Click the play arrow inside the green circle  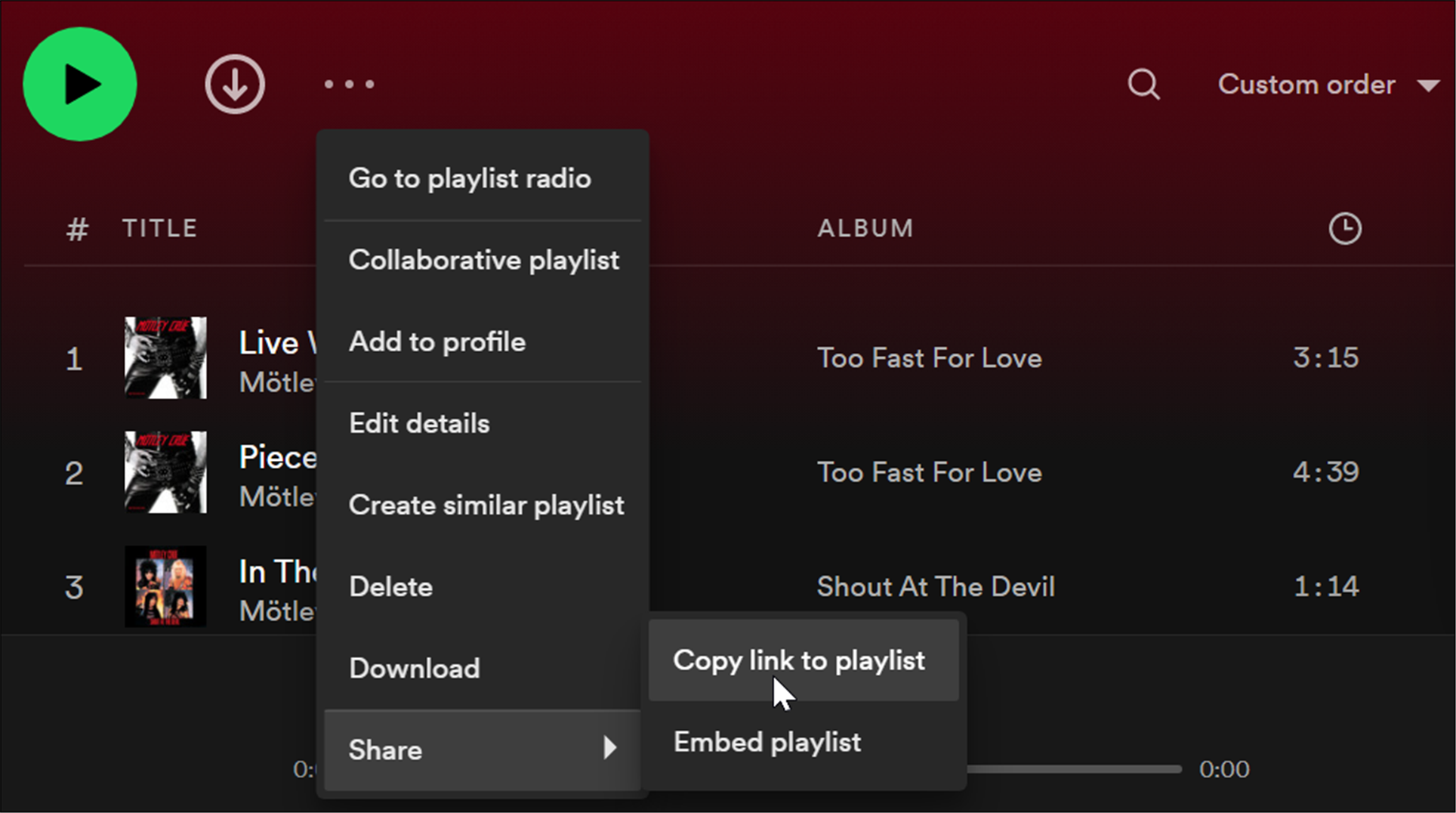pyautogui.click(x=83, y=84)
